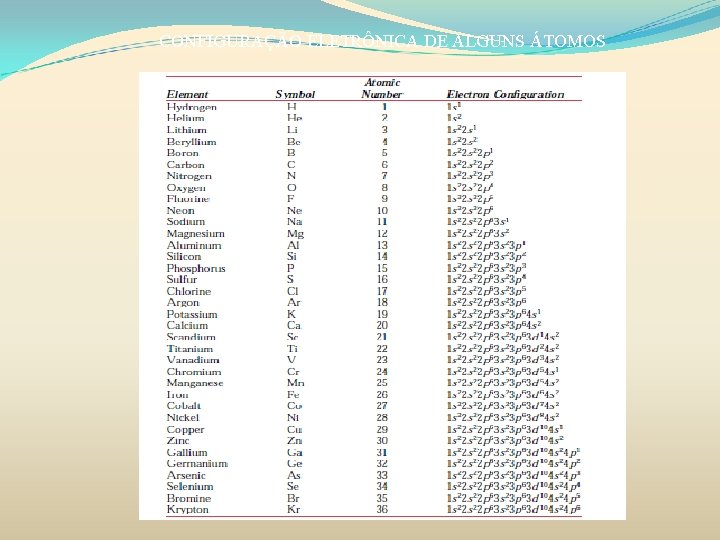Click the 'Chromium' element name
This screenshot has height=540, width=720.
194,371
